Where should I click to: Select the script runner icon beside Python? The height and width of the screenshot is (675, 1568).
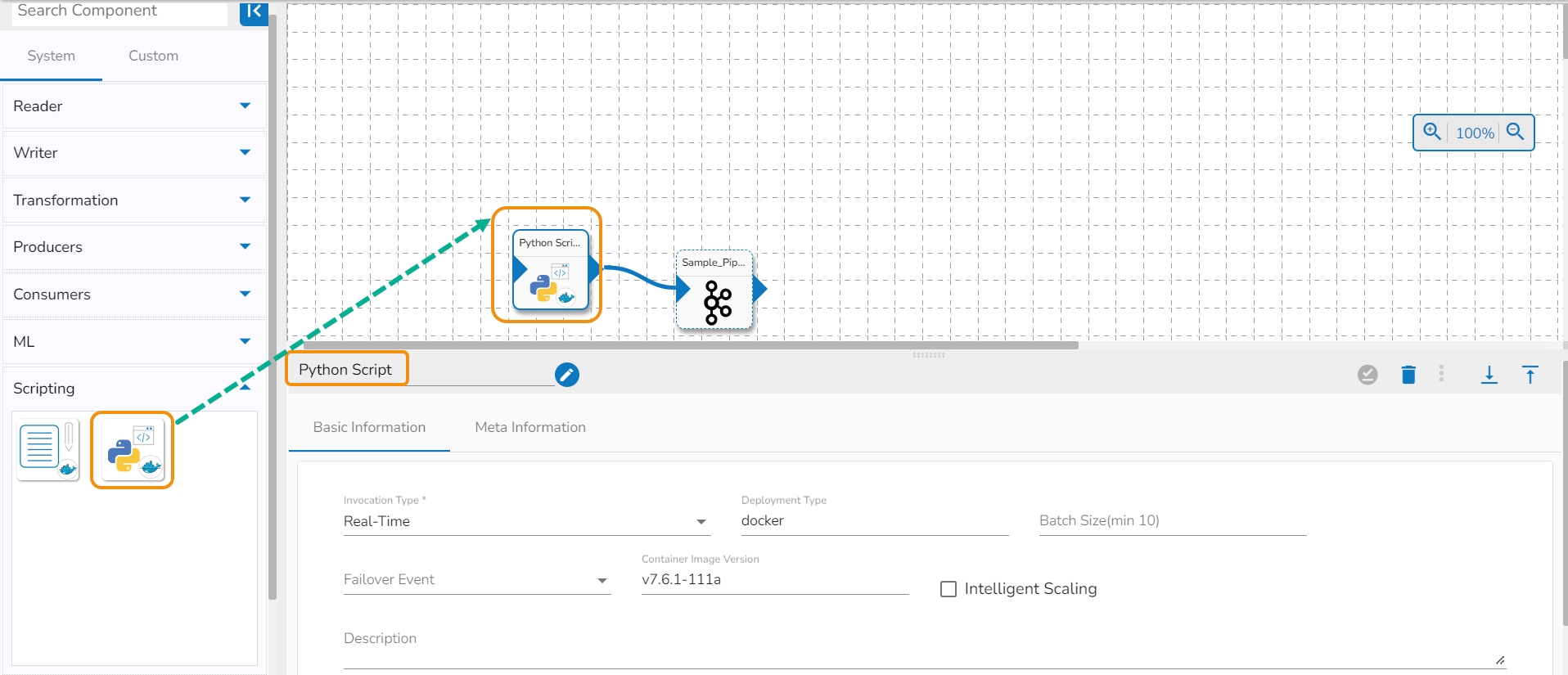[x=49, y=450]
